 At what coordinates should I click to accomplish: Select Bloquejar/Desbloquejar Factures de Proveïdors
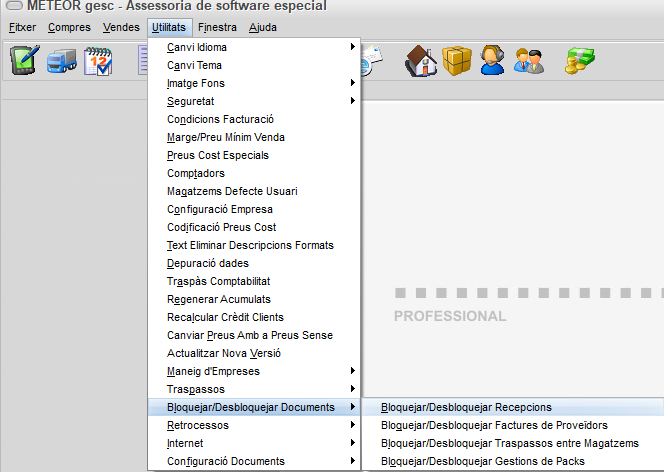click(513, 425)
